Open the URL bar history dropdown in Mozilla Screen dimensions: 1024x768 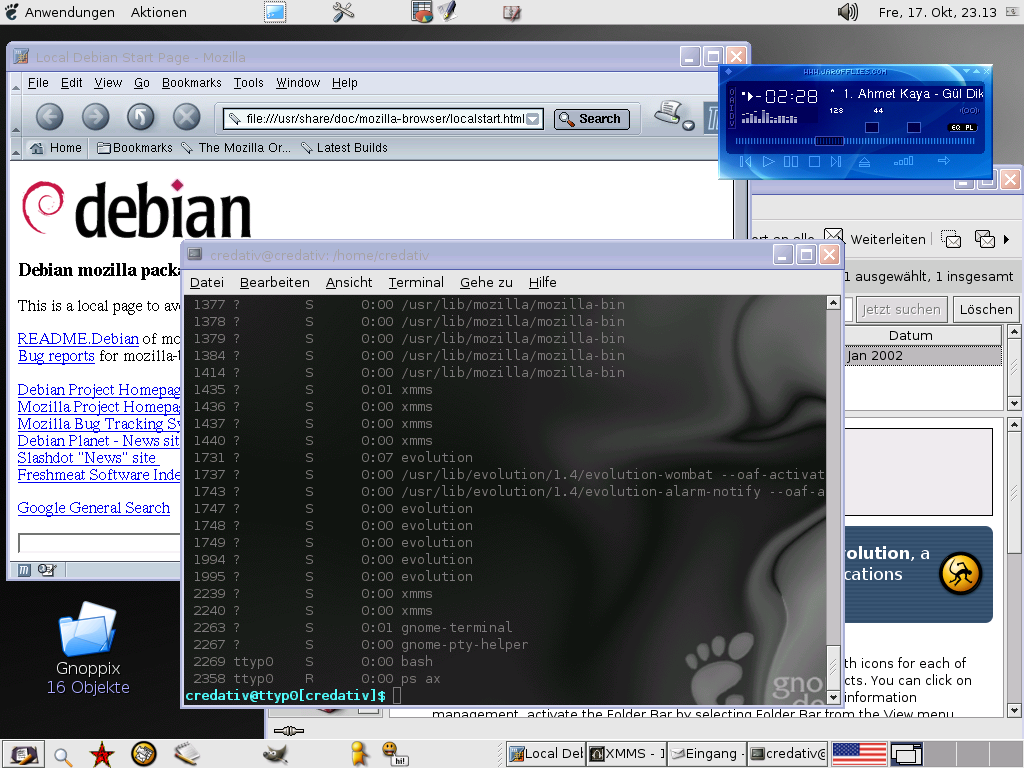click(x=534, y=119)
